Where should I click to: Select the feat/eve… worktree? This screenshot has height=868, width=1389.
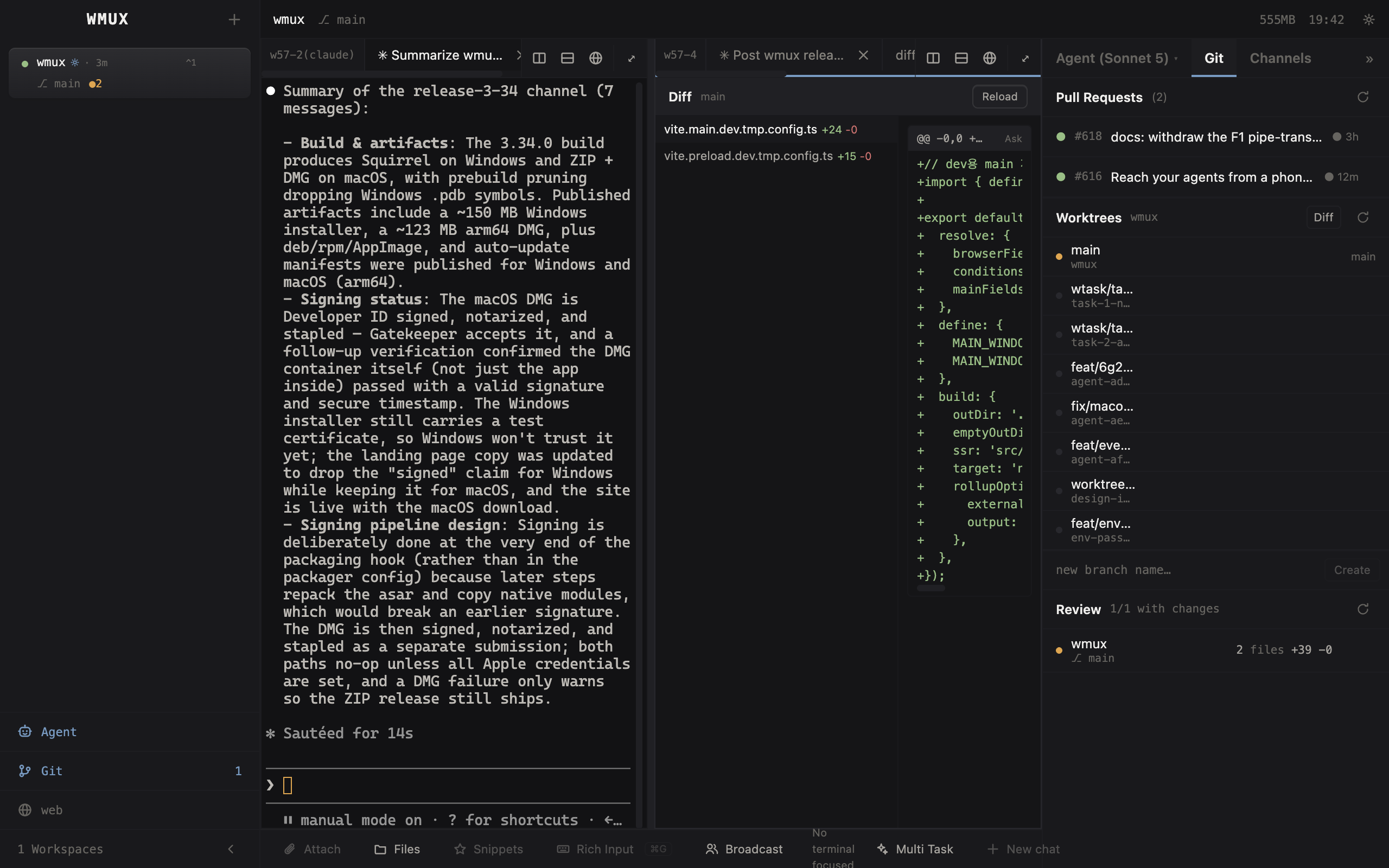pyautogui.click(x=1214, y=452)
